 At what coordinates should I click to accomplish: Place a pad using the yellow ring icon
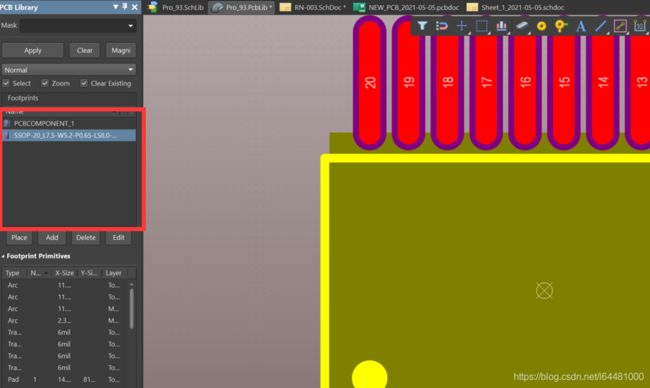pos(541,26)
